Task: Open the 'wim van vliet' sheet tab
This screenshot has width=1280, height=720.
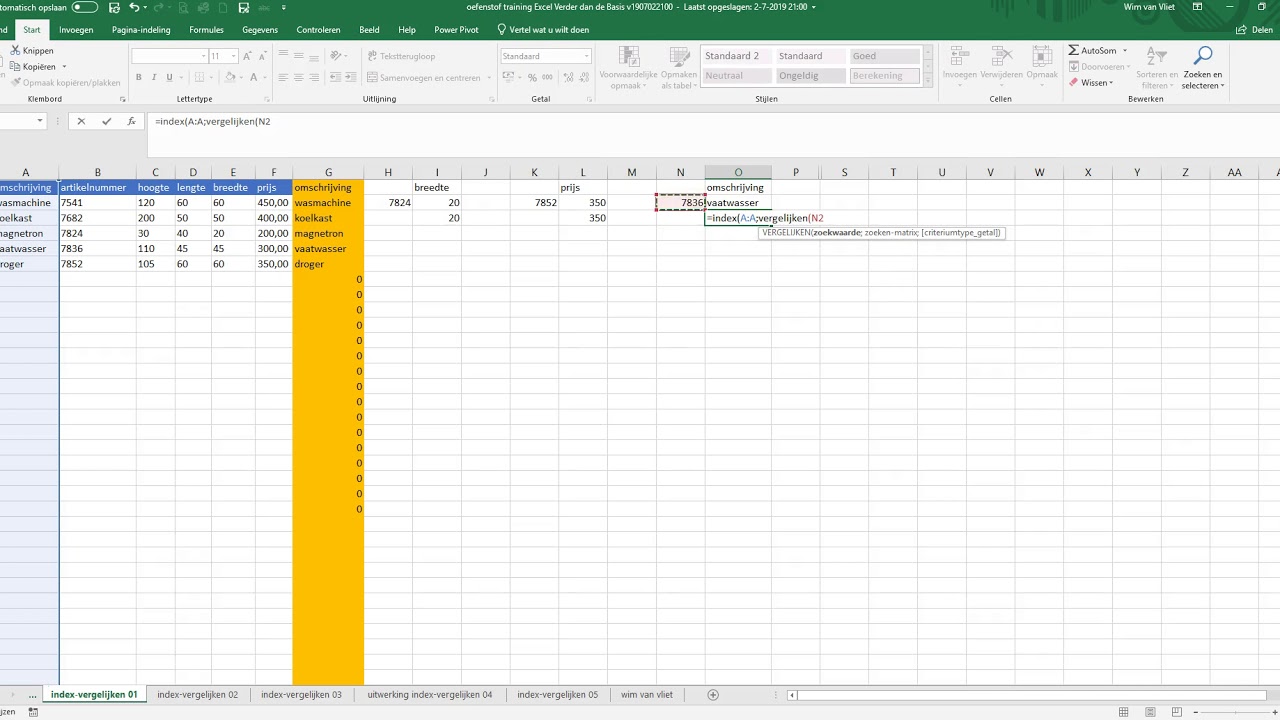Action: (647, 694)
